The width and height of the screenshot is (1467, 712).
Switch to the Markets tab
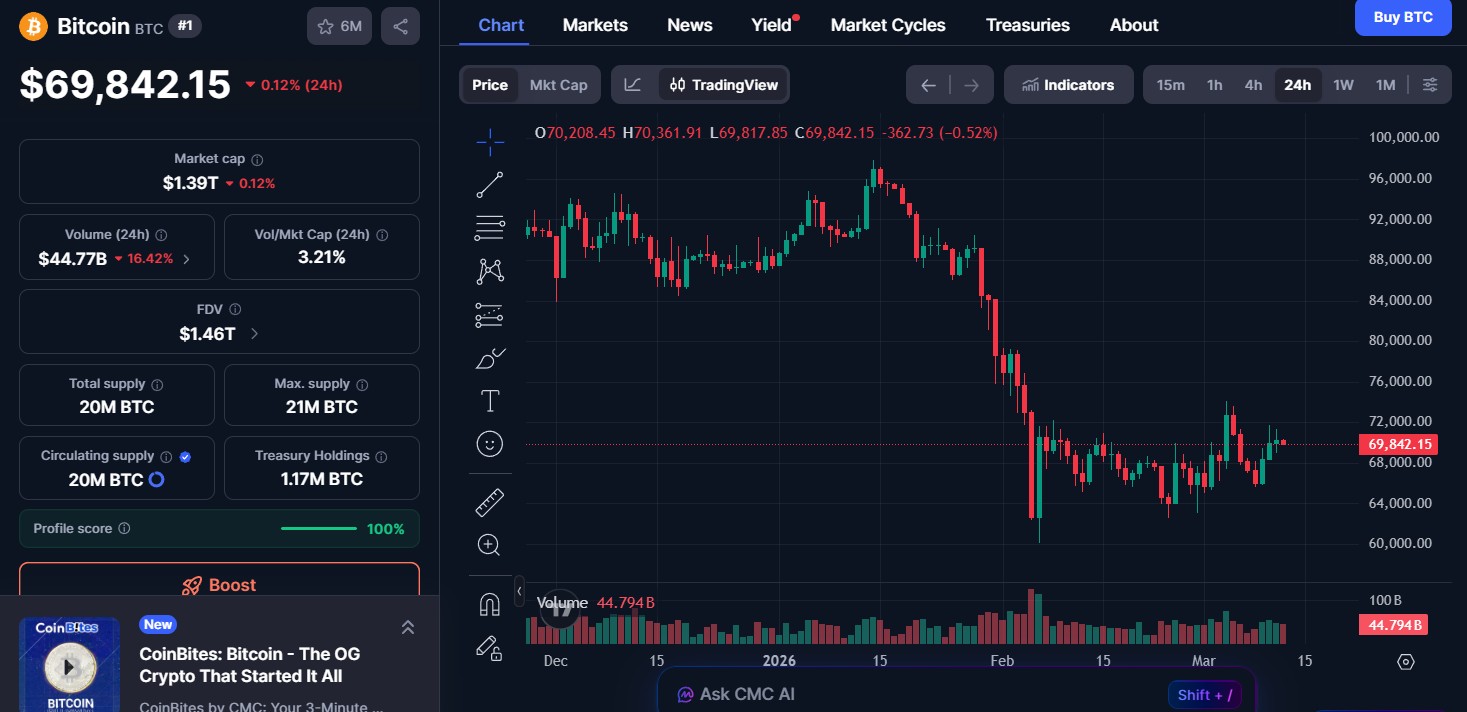point(595,25)
